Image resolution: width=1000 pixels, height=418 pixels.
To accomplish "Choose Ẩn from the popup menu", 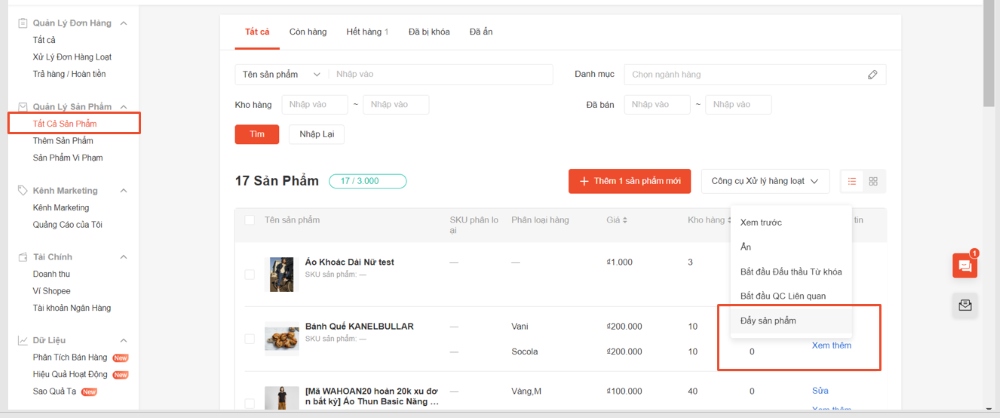I will point(791,247).
